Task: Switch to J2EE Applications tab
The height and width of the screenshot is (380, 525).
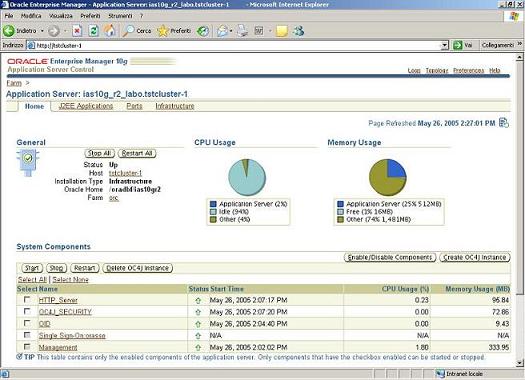Action: [x=86, y=106]
